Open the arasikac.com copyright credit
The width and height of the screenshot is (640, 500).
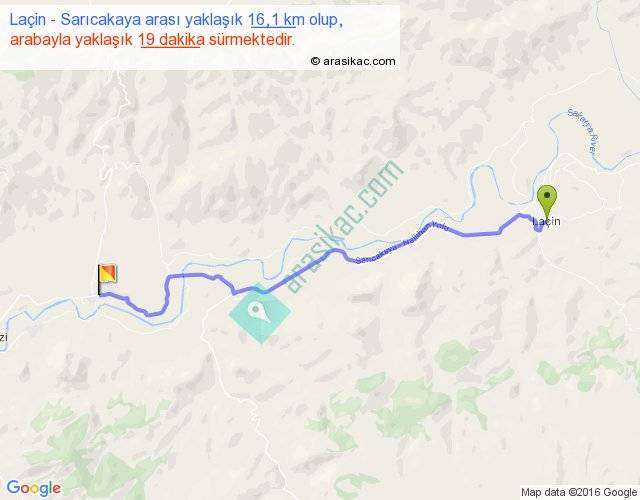point(353,61)
